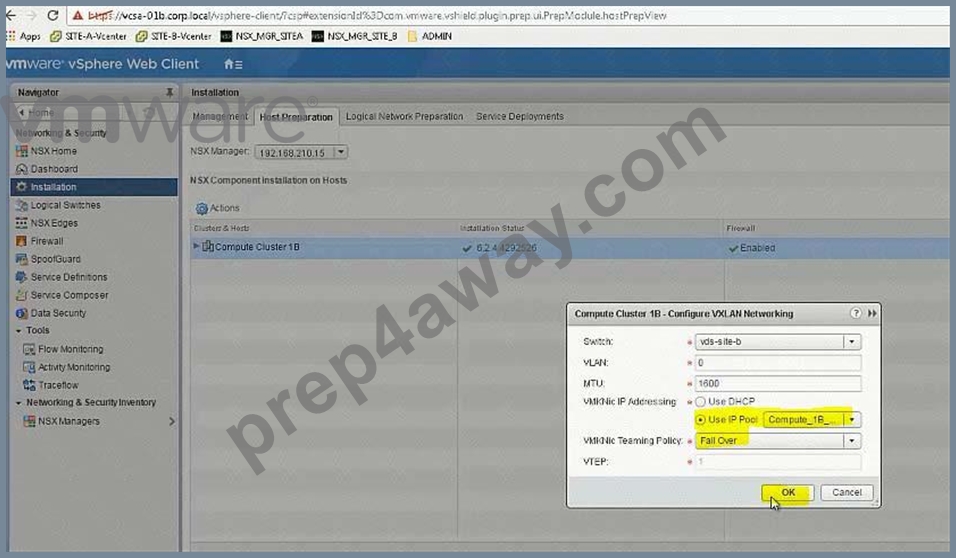Open Firewall in navigator
956x558 pixels.
pyautogui.click(x=39, y=241)
